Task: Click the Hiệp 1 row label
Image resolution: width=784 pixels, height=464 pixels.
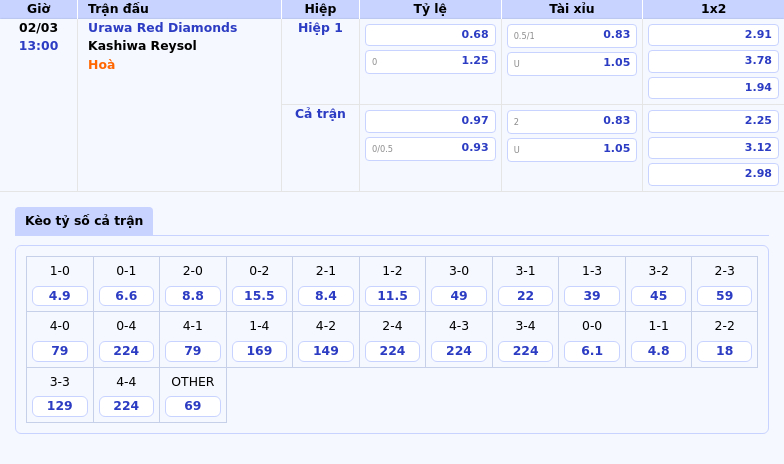Action: [x=320, y=28]
